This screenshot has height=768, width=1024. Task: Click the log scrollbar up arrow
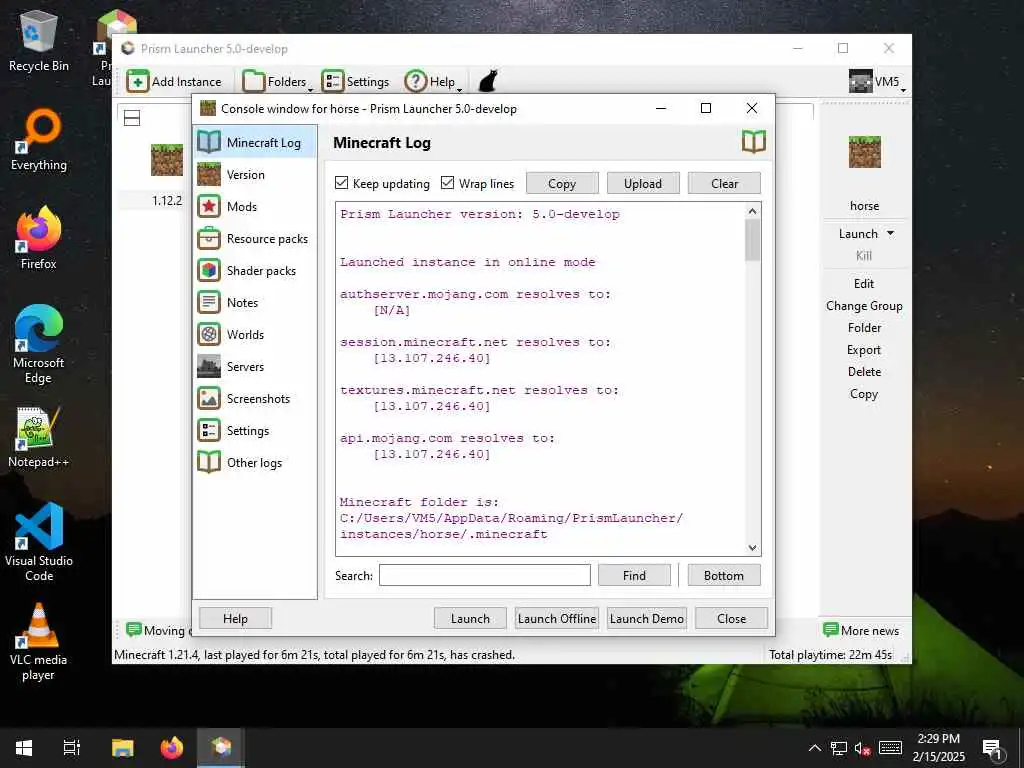(x=752, y=211)
